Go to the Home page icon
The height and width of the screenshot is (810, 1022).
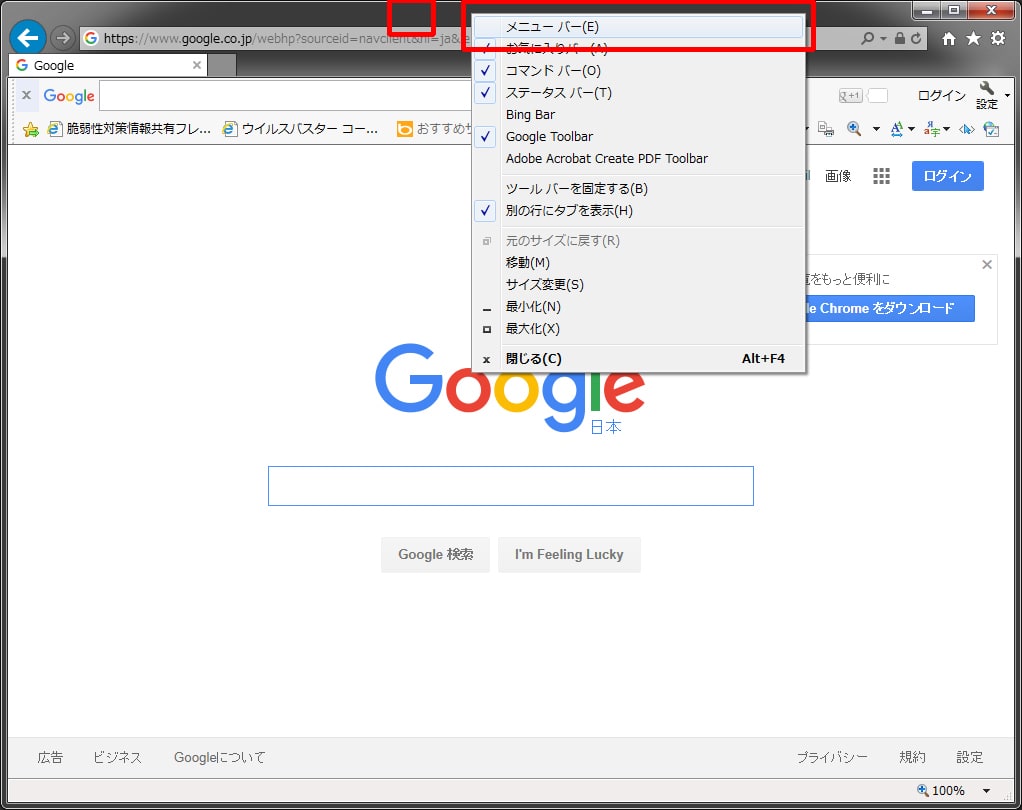coord(949,39)
